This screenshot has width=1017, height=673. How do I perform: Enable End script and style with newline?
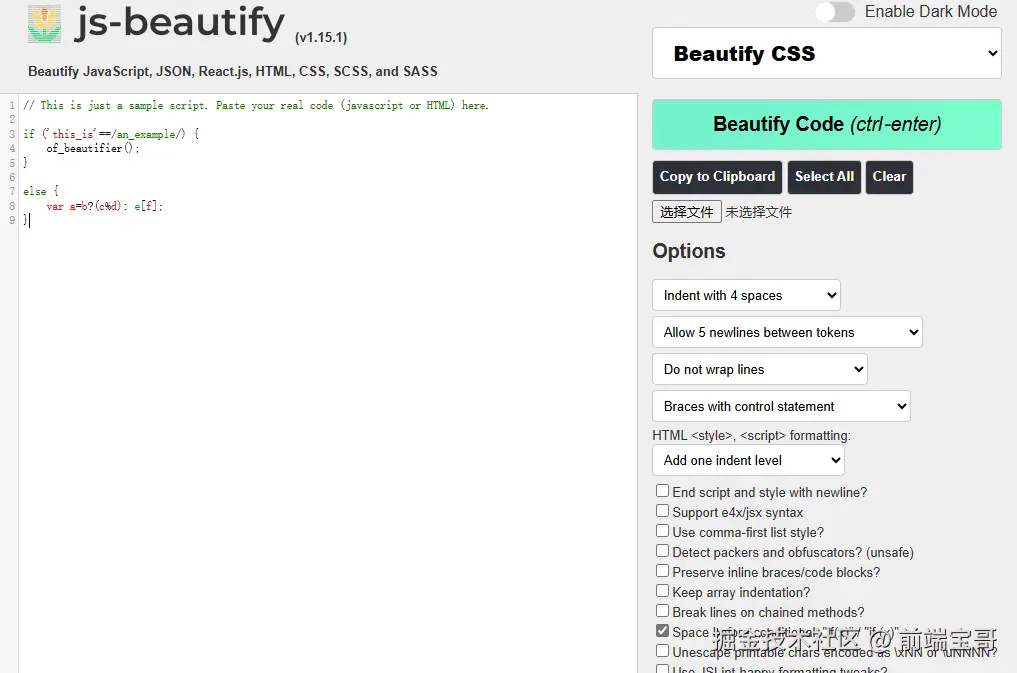[x=662, y=491]
